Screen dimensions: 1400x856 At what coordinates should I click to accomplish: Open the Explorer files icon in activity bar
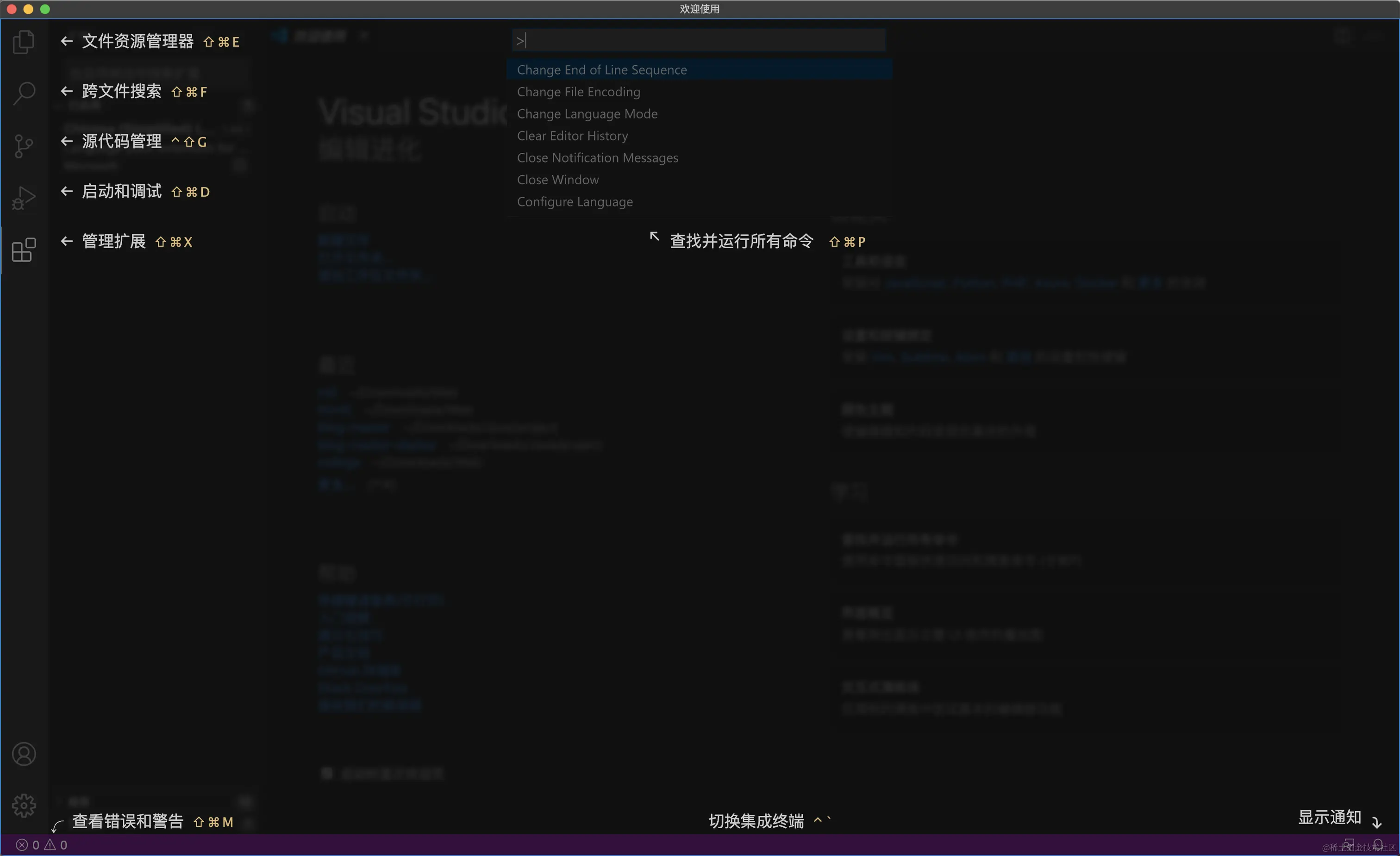24,43
